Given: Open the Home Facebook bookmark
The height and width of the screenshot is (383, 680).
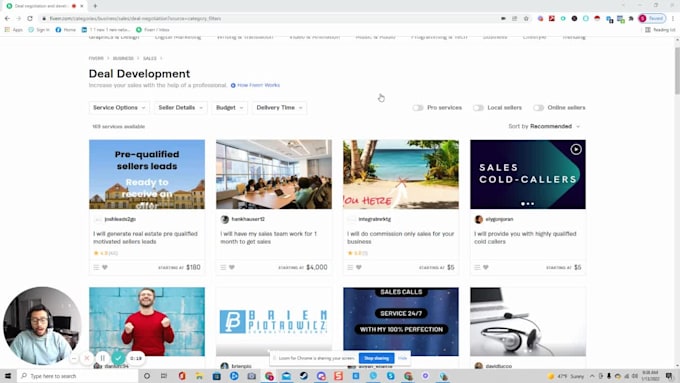Looking at the screenshot, I should (x=65, y=30).
